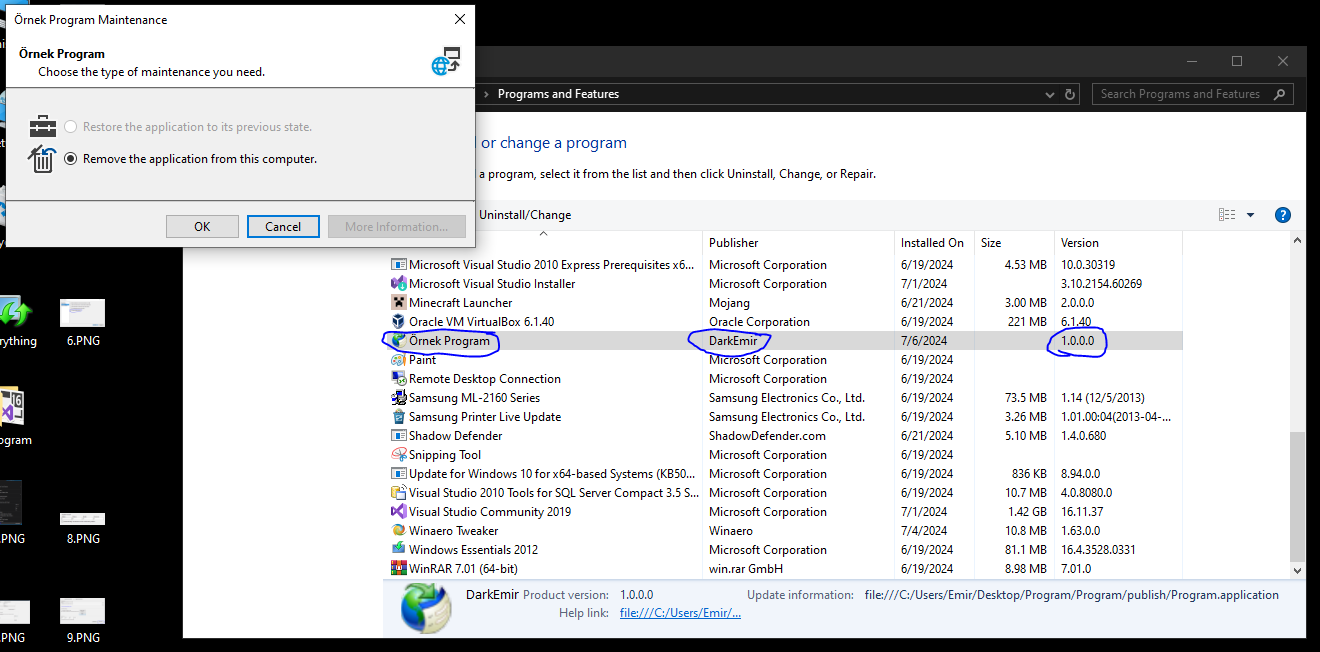1320x652 pixels.
Task: Click Programs and Features breadcrumb
Action: [558, 94]
